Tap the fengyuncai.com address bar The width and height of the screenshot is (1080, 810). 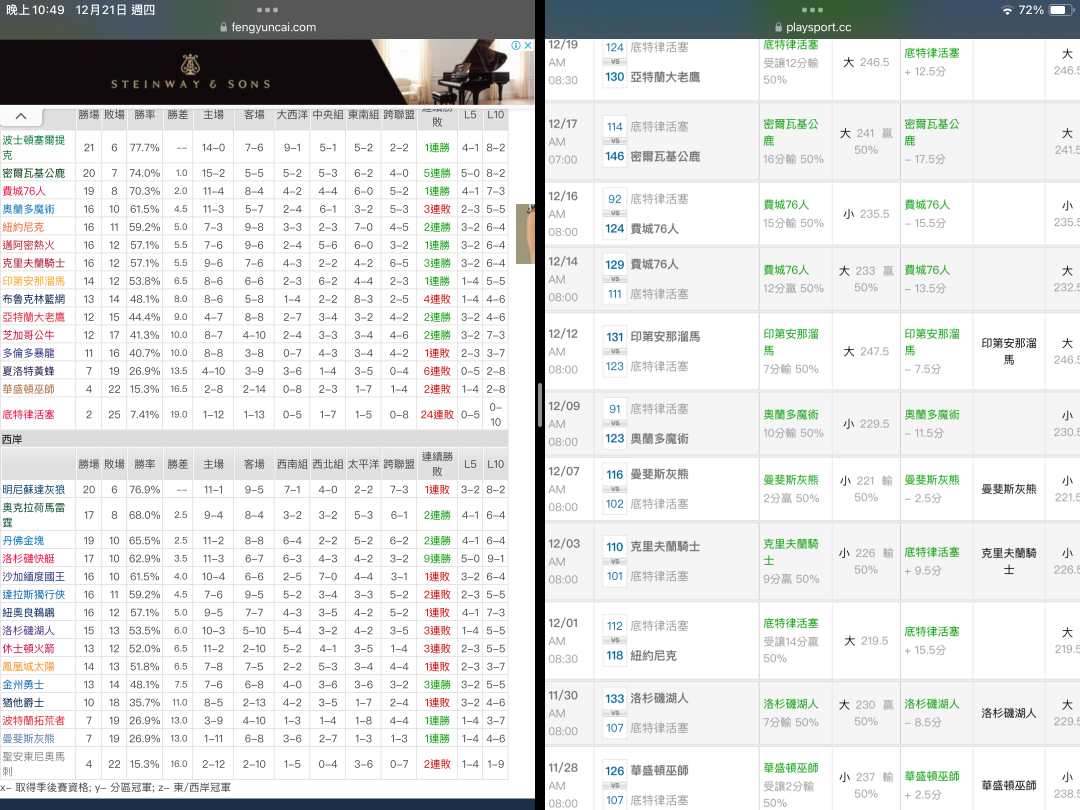point(268,28)
